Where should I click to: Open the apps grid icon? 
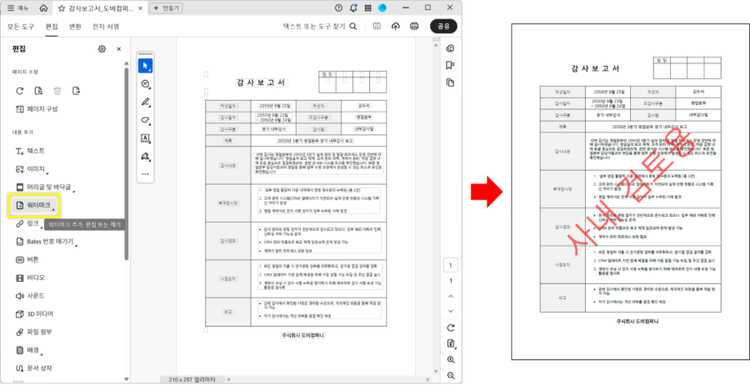point(368,8)
